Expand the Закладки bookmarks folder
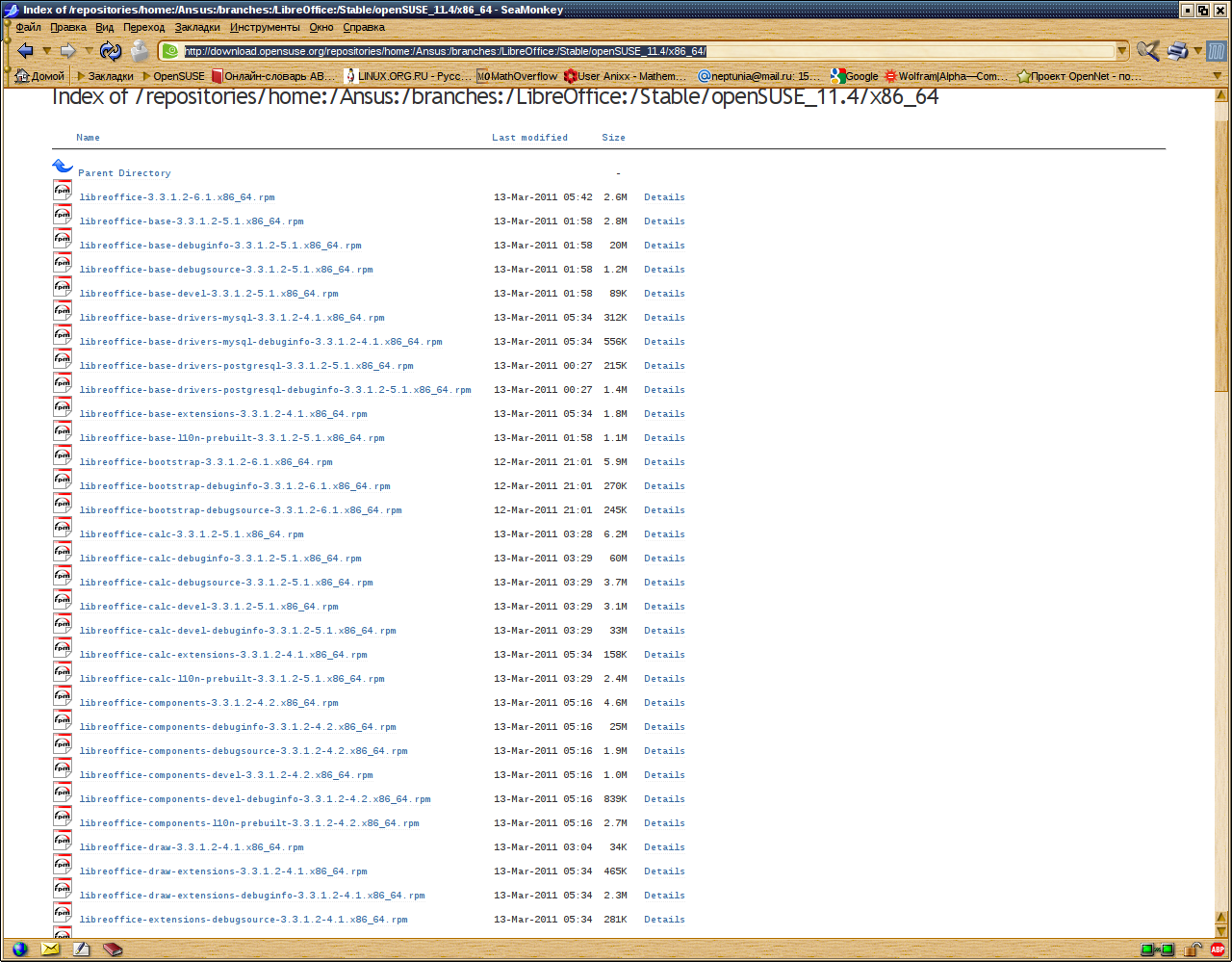The image size is (1232, 962). pyautogui.click(x=105, y=76)
